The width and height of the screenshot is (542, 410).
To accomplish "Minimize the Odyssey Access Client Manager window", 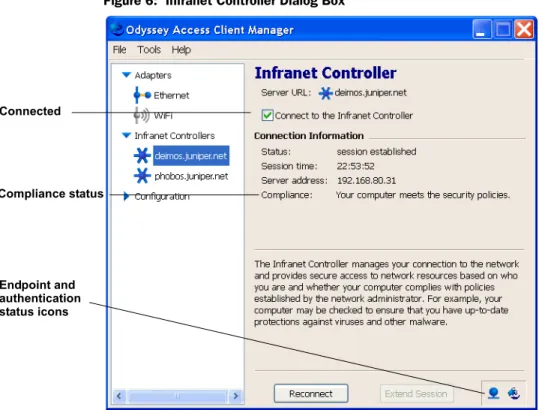I will [482, 29].
